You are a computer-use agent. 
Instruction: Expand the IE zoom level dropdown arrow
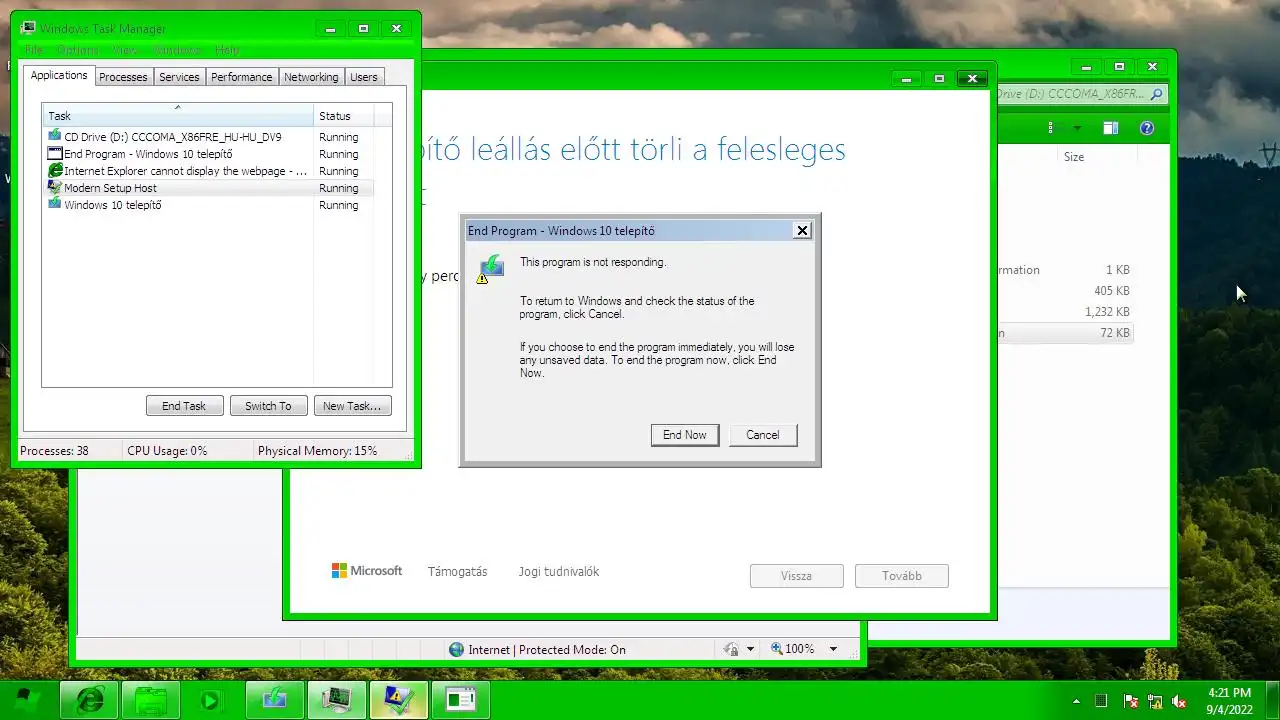click(x=833, y=649)
